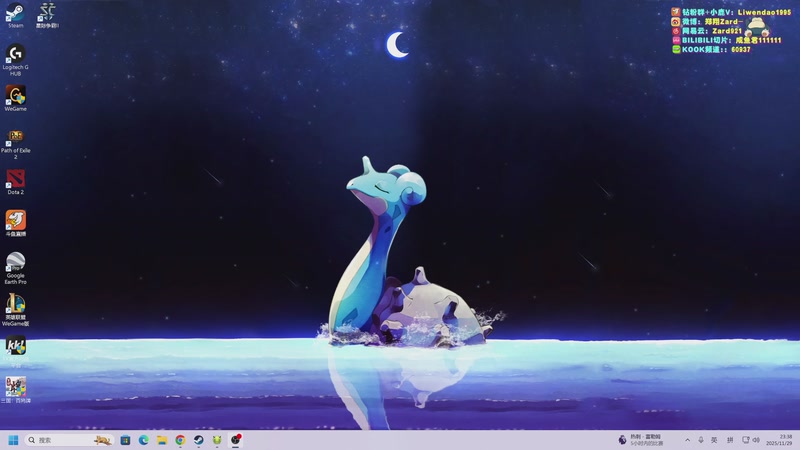Select the KK platform desktop shortcut
Screen dimensions: 800x450
pyautogui.click(x=15, y=351)
